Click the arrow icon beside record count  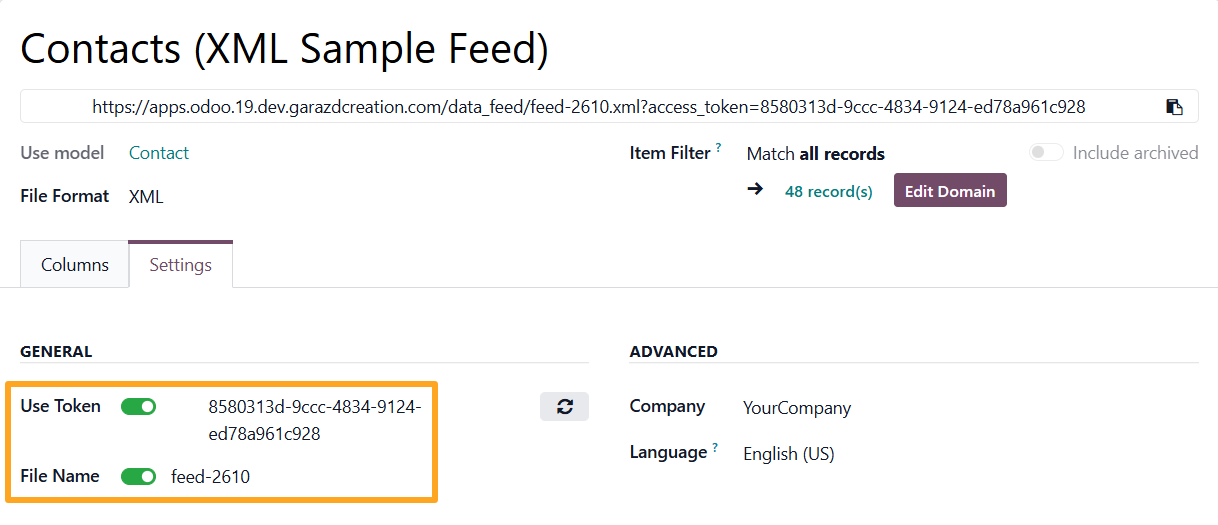point(755,189)
